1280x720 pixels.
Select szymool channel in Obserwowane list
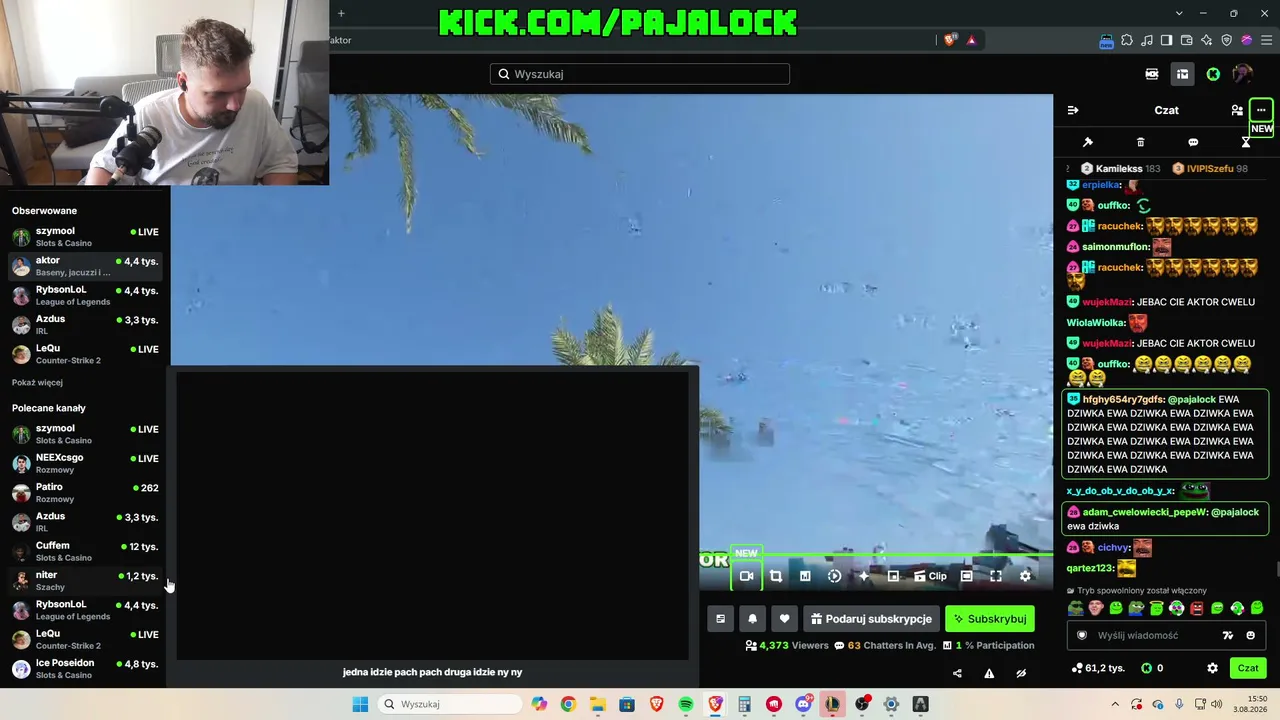[x=85, y=237]
